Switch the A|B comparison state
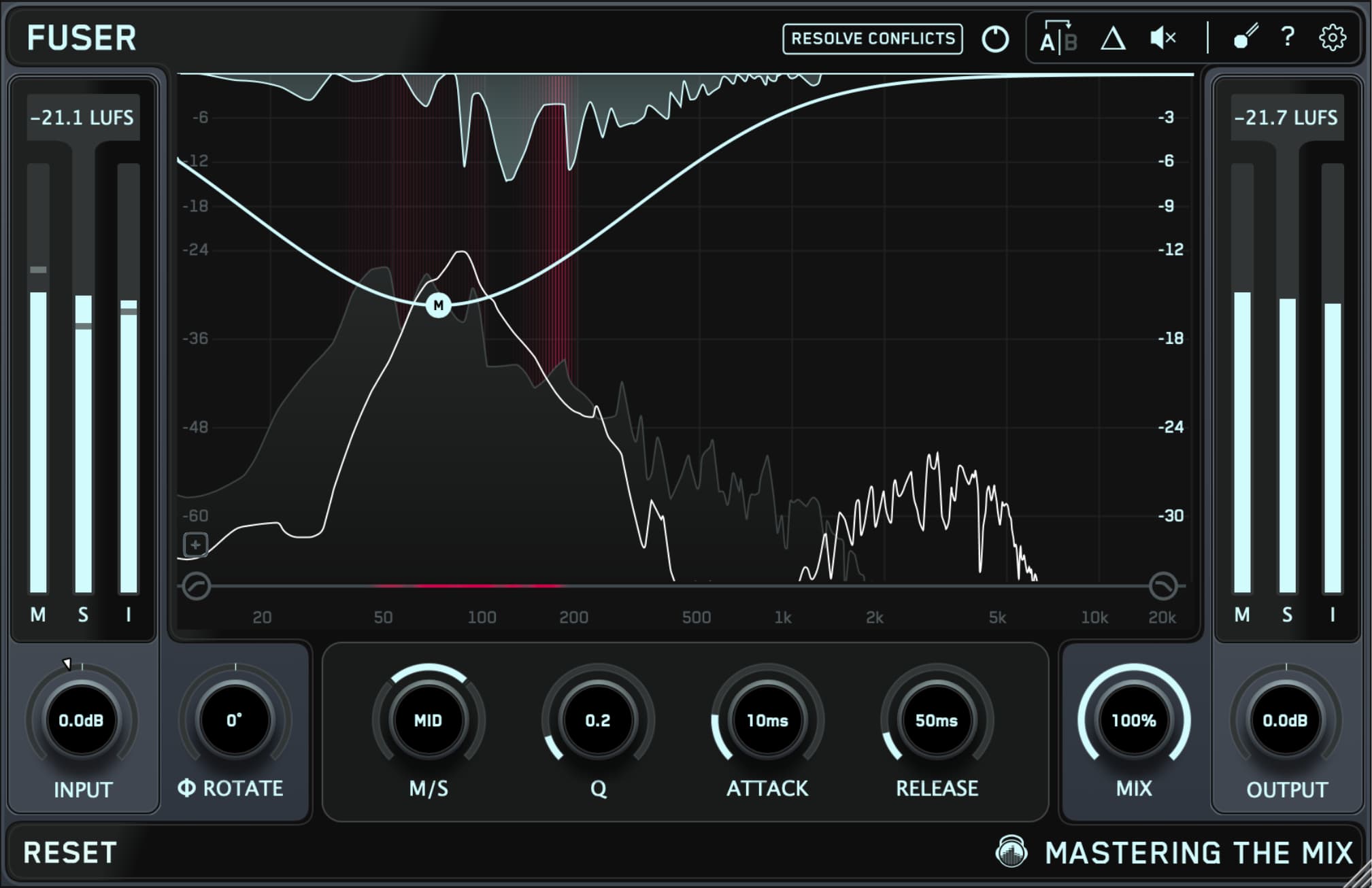Screen dimensions: 1372x888 (x=1058, y=39)
